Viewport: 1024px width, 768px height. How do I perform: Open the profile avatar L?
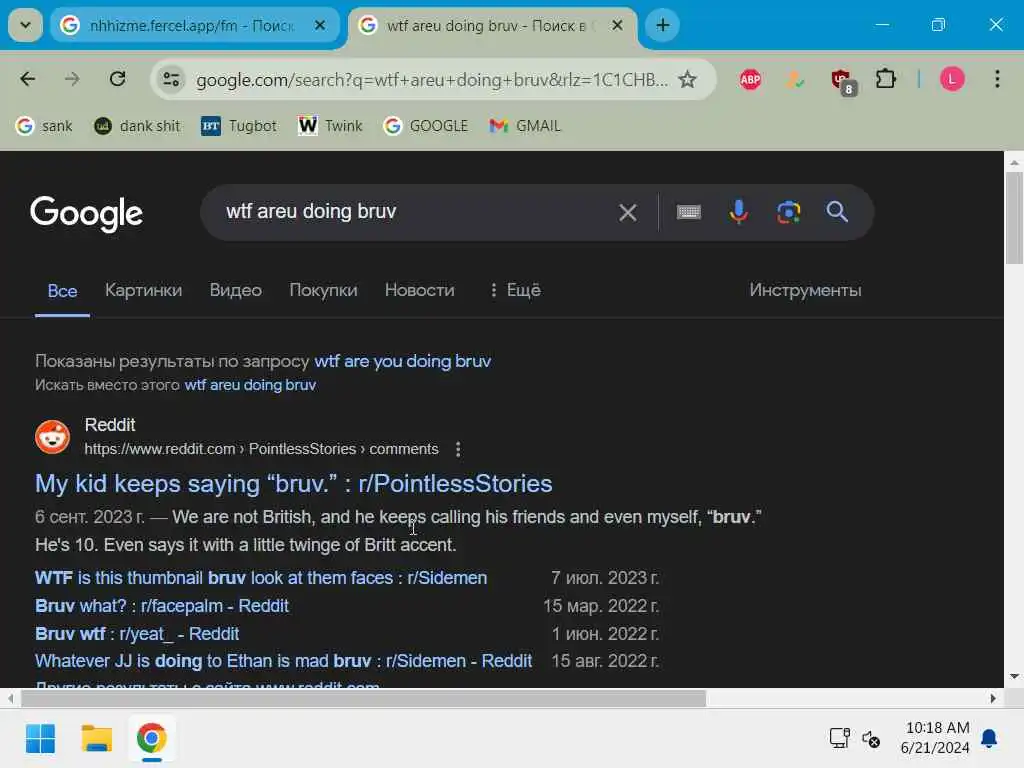952,80
